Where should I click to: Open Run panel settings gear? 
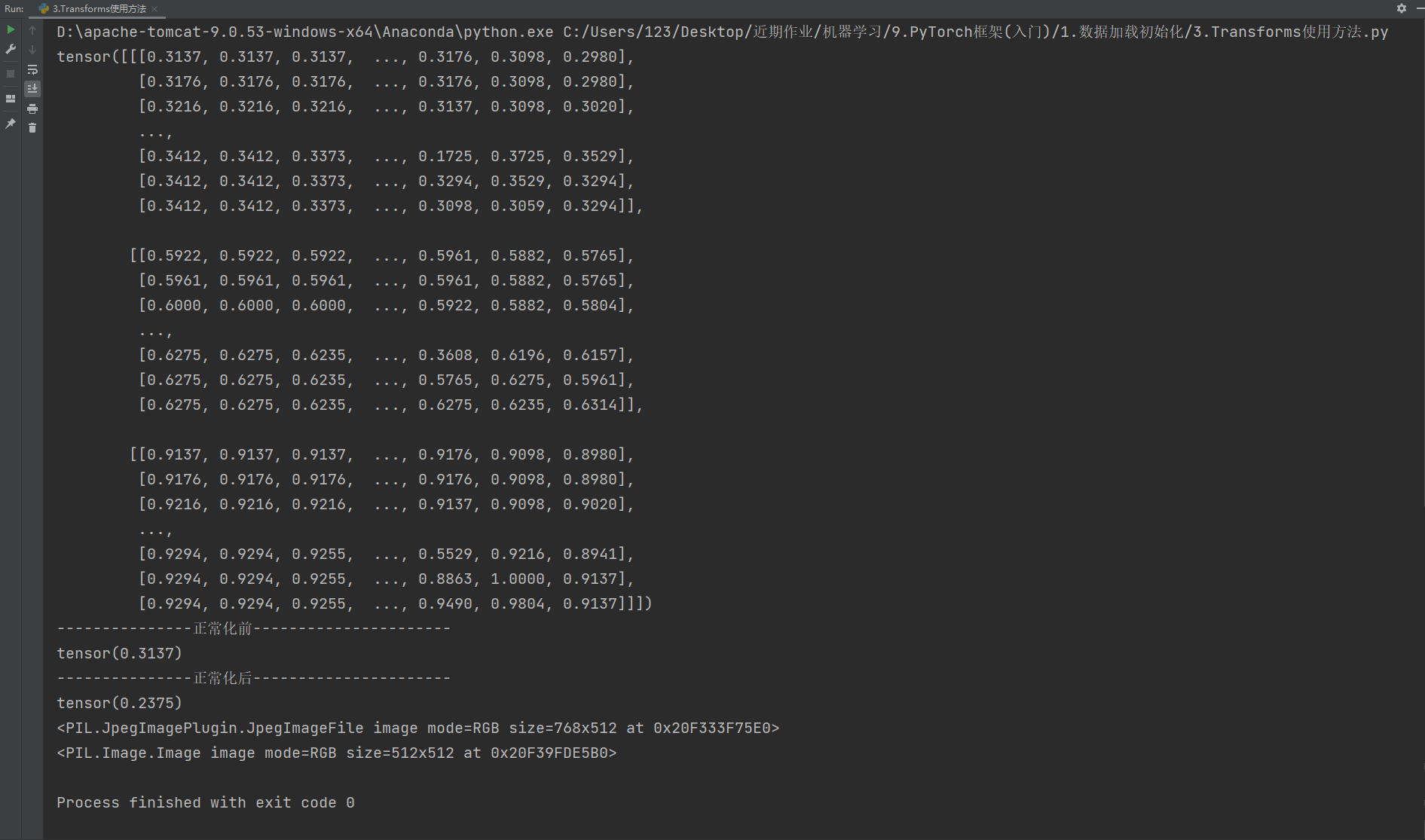1402,8
